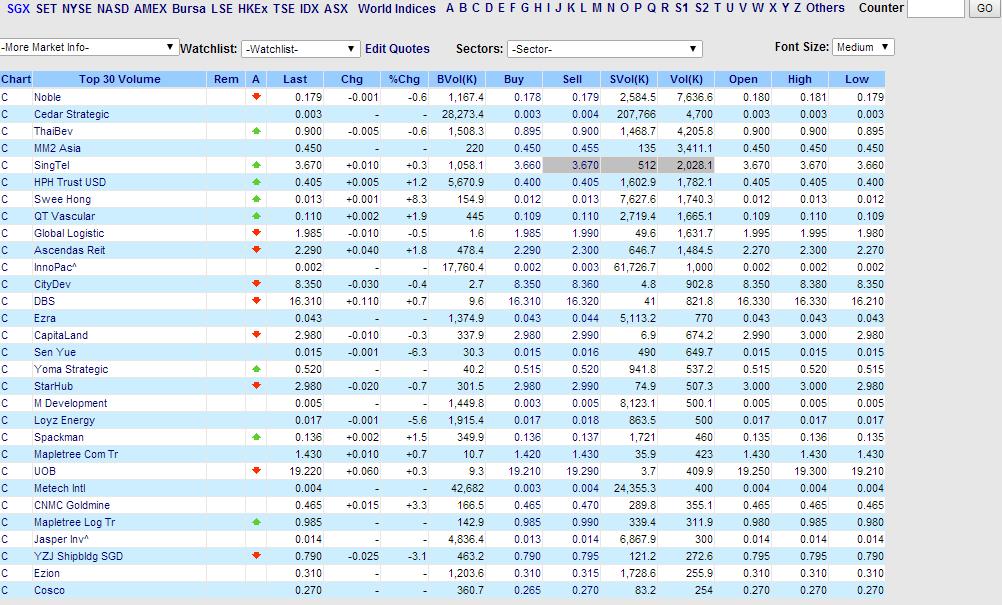Open chart icon C for Cosco
This screenshot has height=605, width=1002.
pyautogui.click(x=4, y=591)
